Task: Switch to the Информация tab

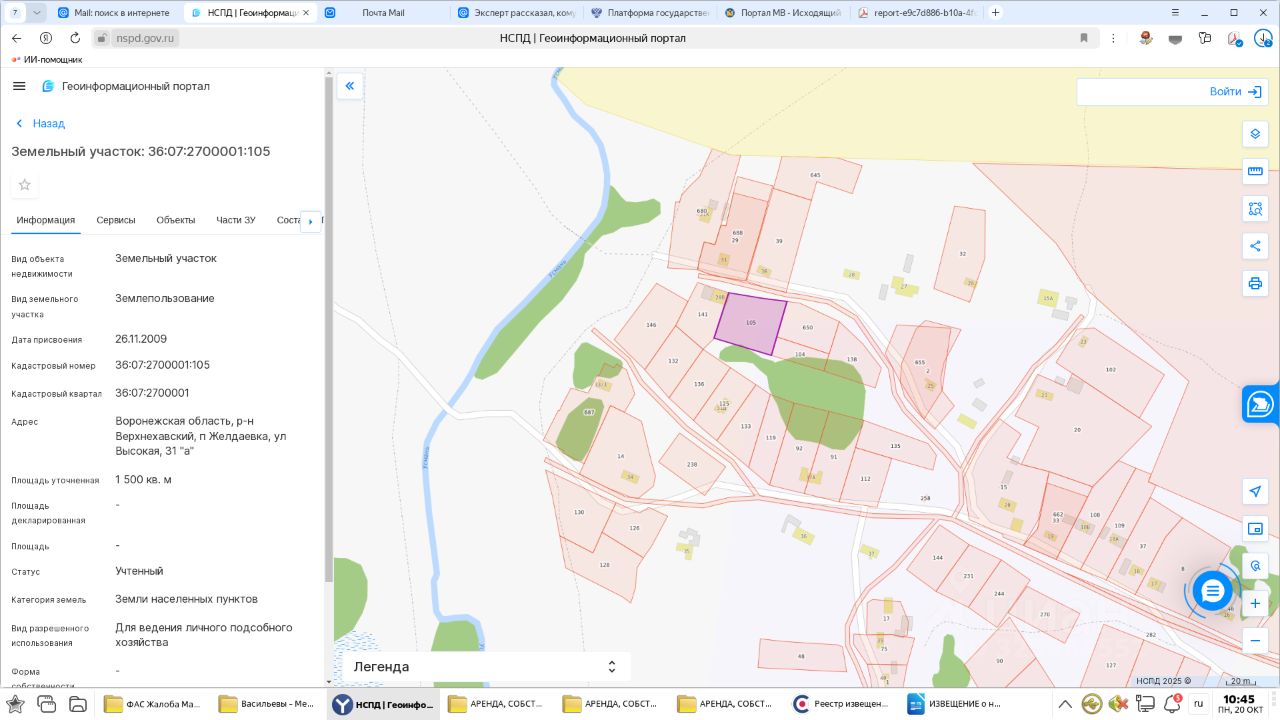Action: point(46,220)
